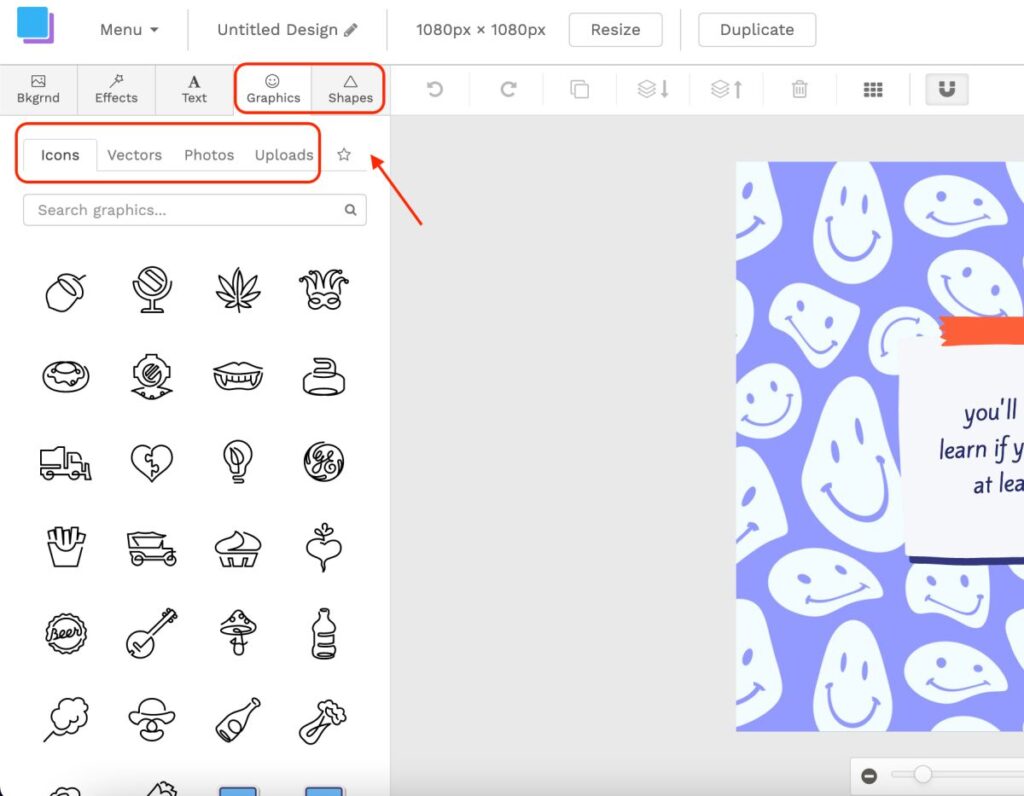
Task: Open the Menu dropdown
Action: click(x=127, y=29)
